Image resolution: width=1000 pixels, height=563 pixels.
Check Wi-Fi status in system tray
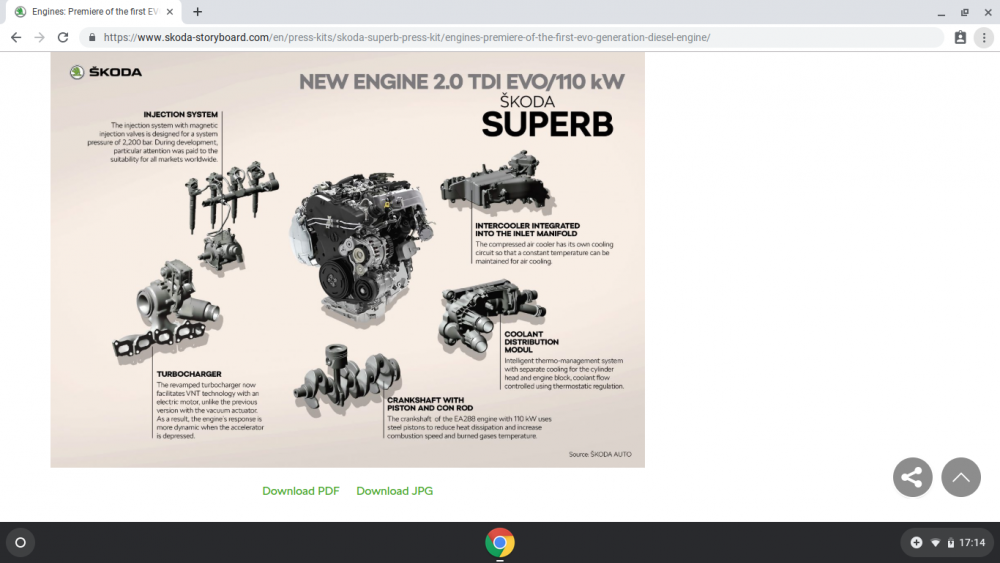click(x=936, y=543)
